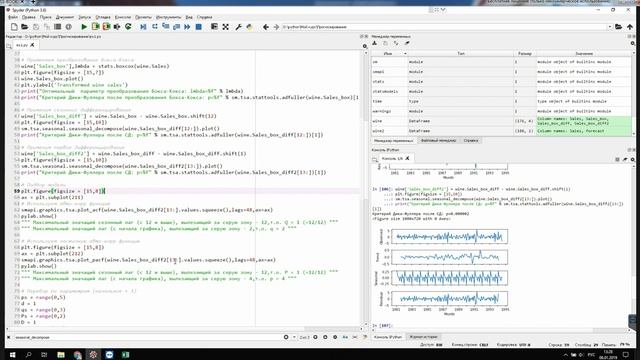This screenshot has height=360, width=640.
Task: Maximize current pane icon
Action: [214, 27]
